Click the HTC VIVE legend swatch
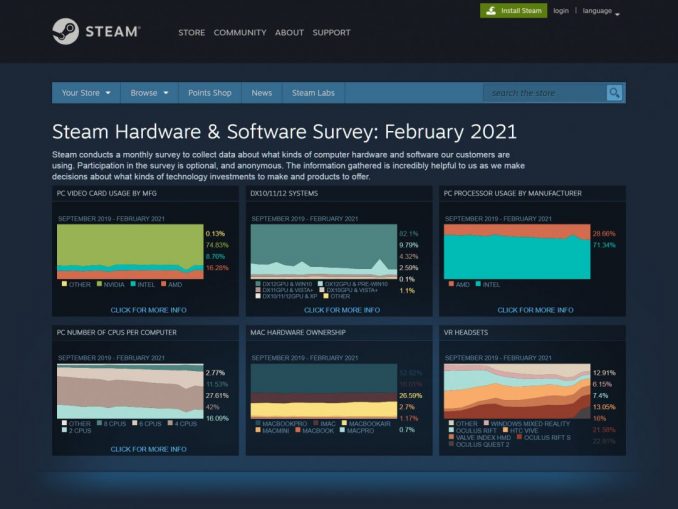The width and height of the screenshot is (678, 509). (x=505, y=430)
